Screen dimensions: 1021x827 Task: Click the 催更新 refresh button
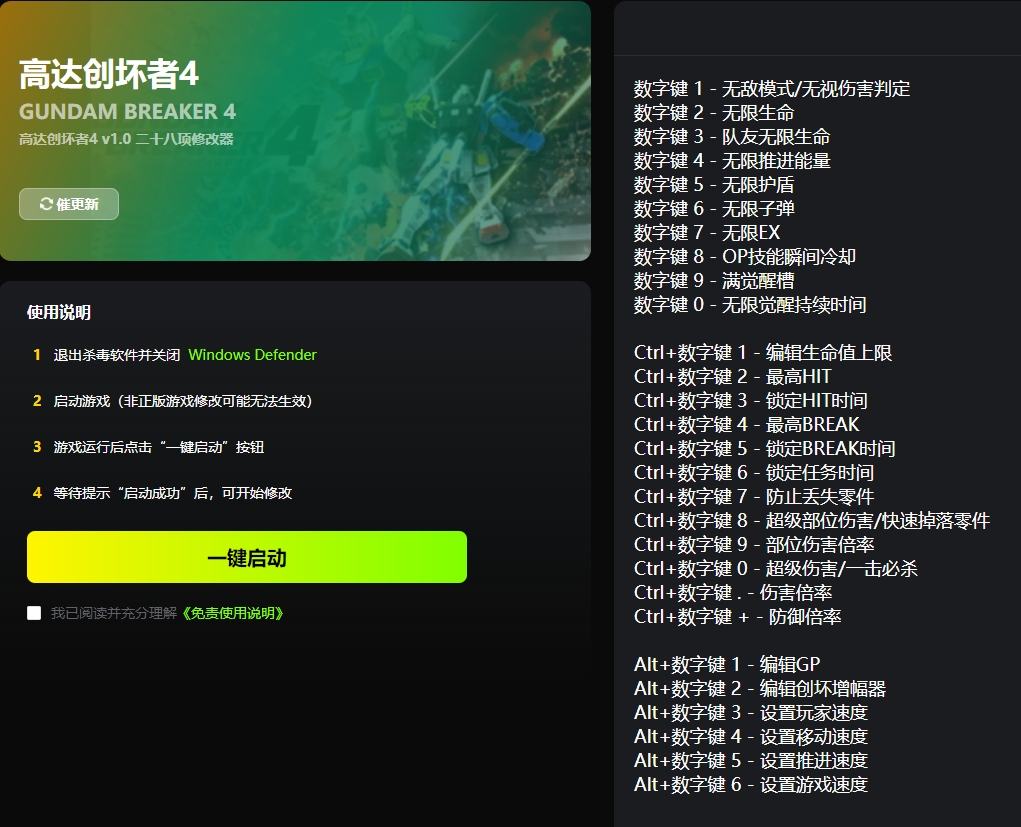coord(69,204)
